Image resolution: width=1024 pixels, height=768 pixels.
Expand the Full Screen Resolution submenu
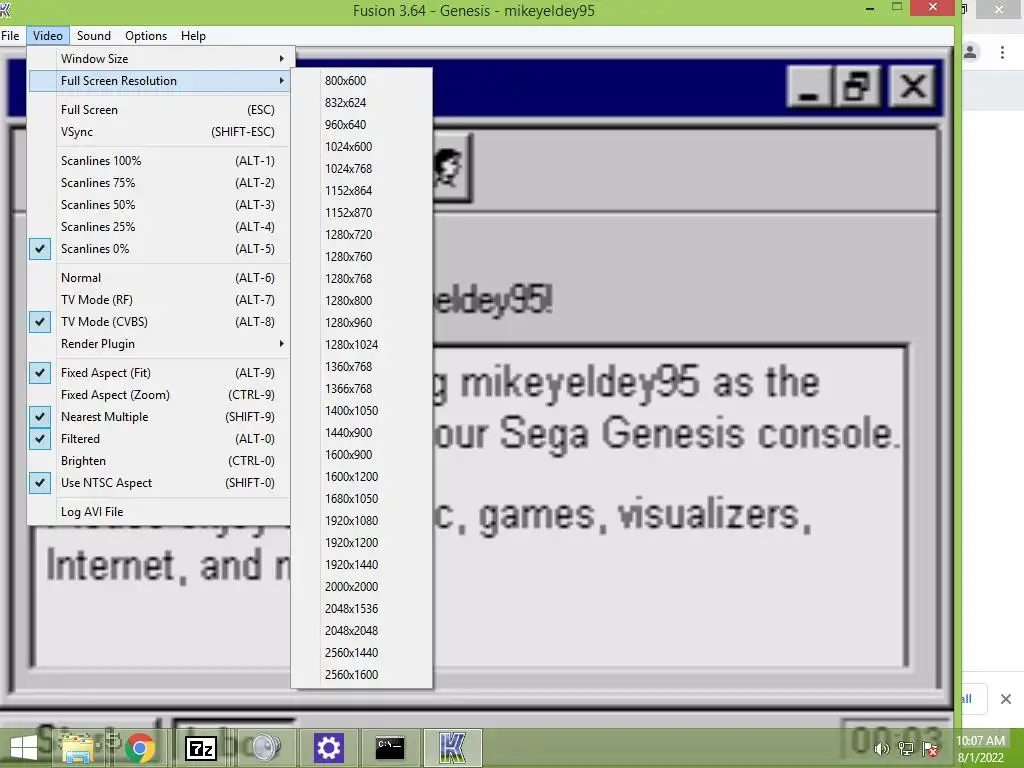[159, 81]
